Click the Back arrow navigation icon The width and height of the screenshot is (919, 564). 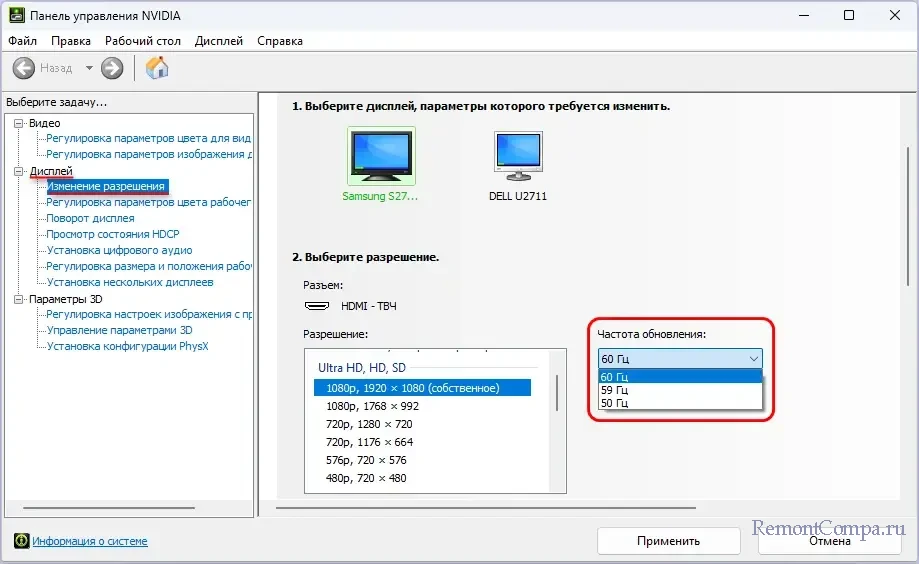23,68
